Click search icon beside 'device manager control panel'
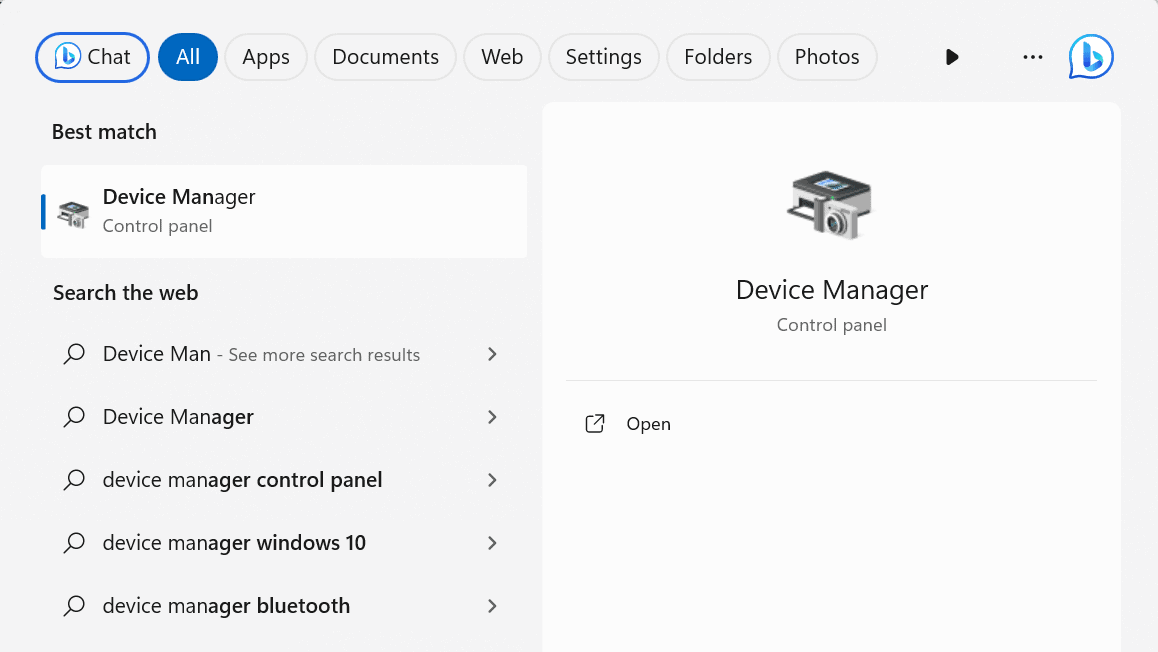This screenshot has height=652, width=1158. pyautogui.click(x=74, y=480)
